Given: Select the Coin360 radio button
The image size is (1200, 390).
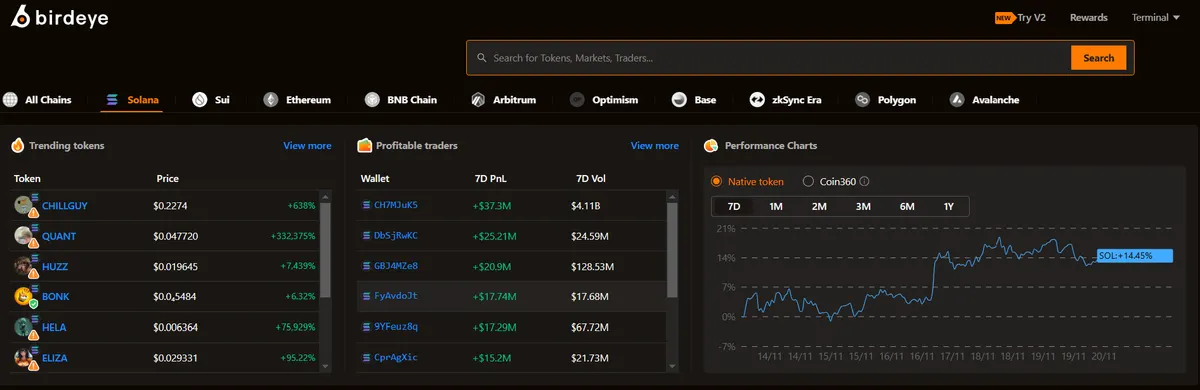Looking at the screenshot, I should tap(808, 182).
